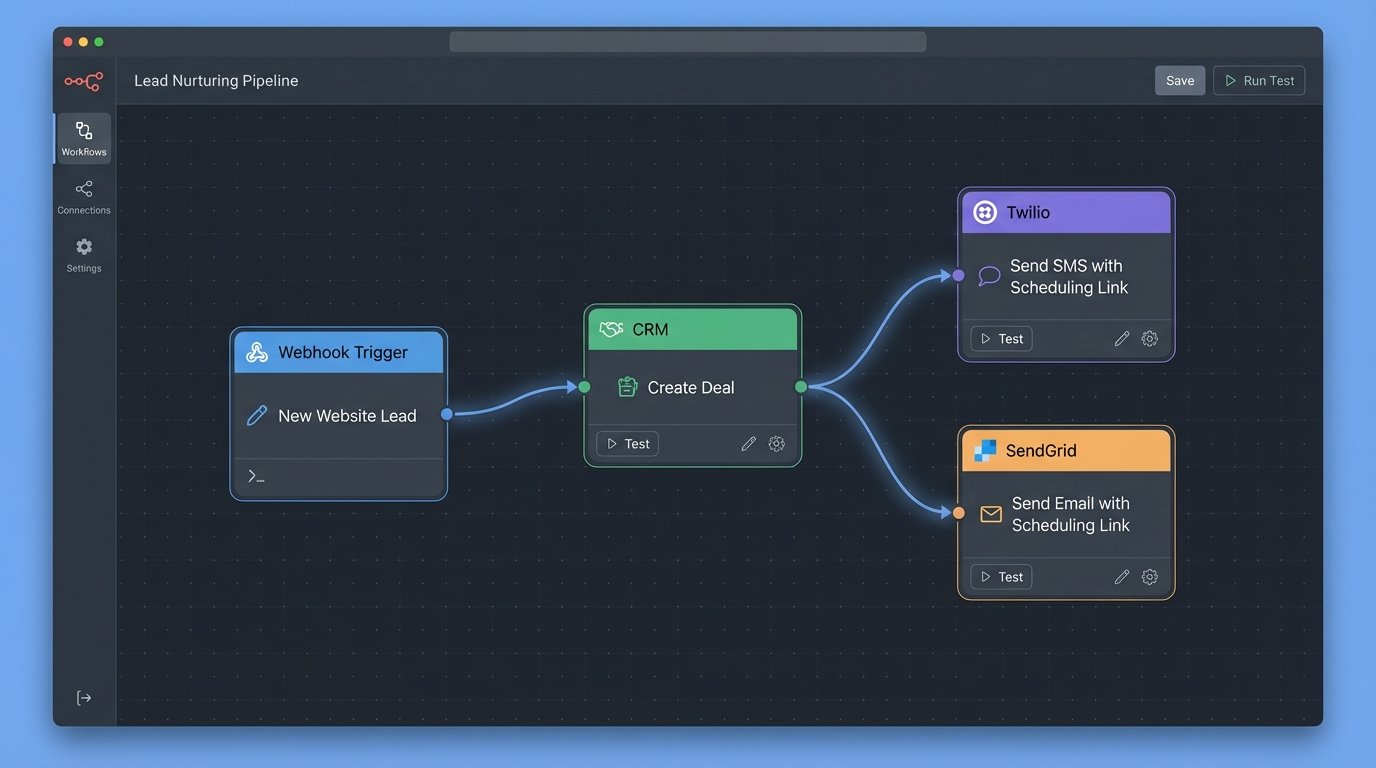Open the Connections sidebar tab

[x=84, y=196]
